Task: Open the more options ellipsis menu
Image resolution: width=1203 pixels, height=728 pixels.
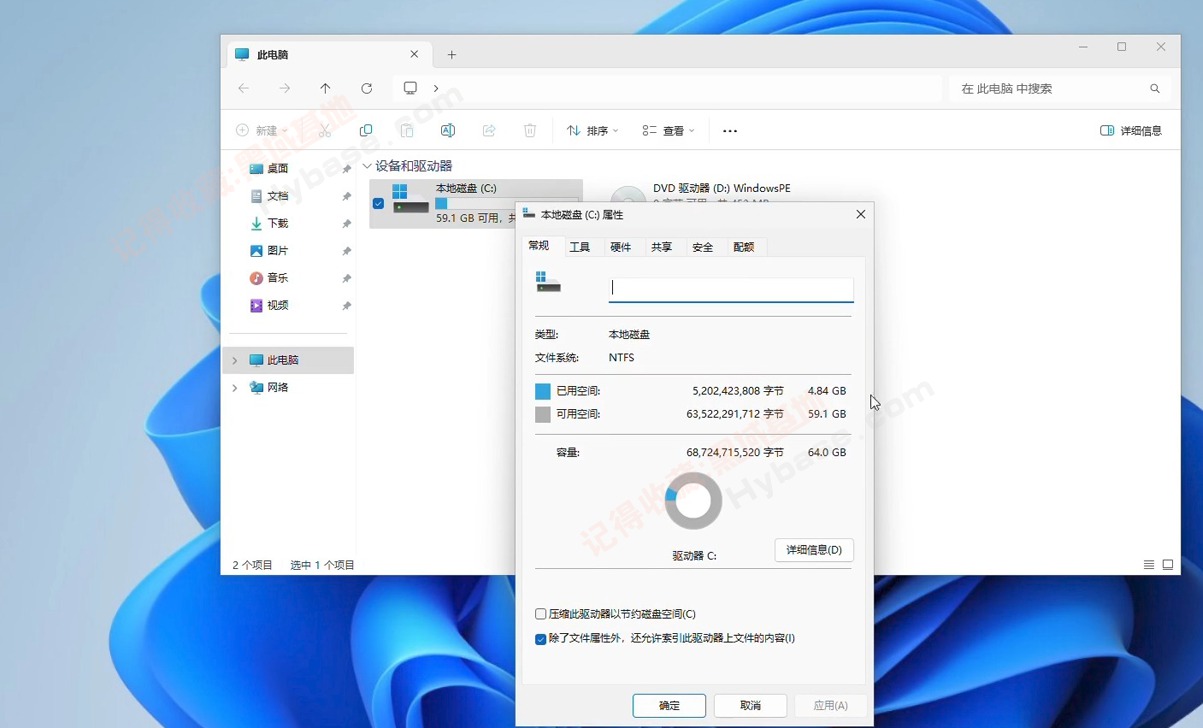Action: click(x=730, y=131)
